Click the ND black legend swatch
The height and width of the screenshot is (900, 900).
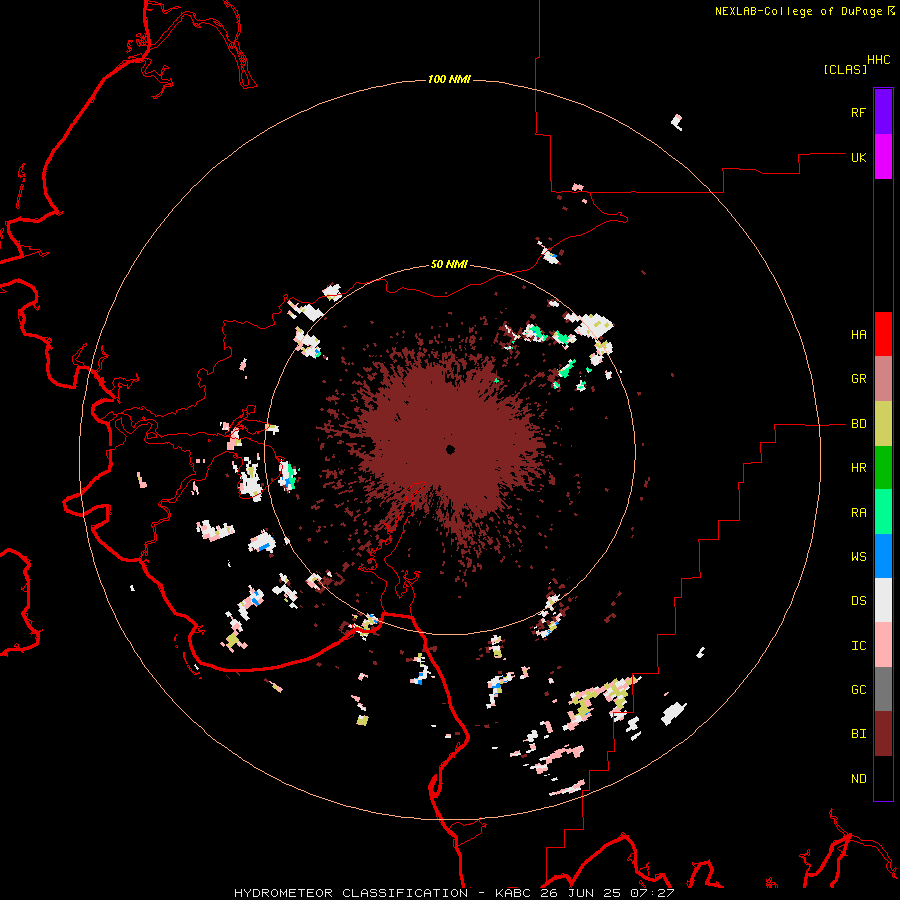coord(883,778)
